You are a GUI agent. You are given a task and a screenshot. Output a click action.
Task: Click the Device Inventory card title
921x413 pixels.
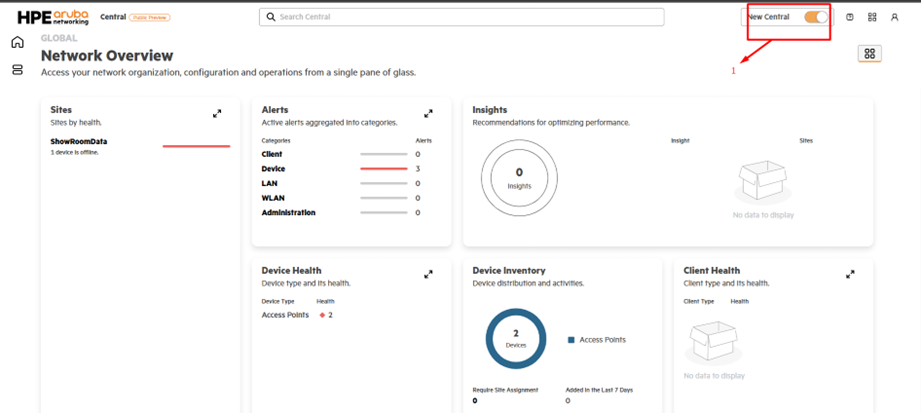click(x=509, y=271)
